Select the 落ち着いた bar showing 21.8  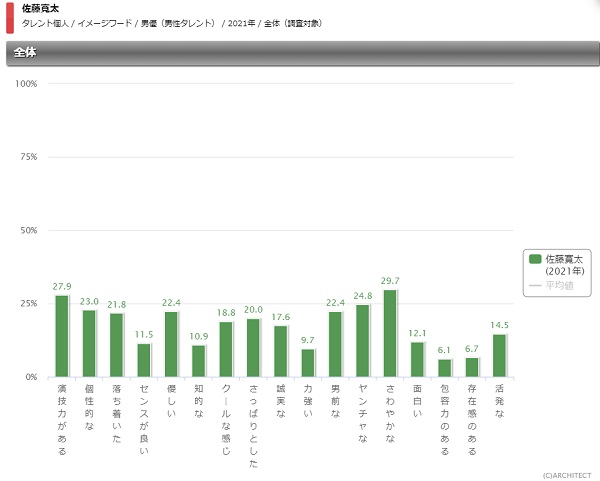click(117, 345)
